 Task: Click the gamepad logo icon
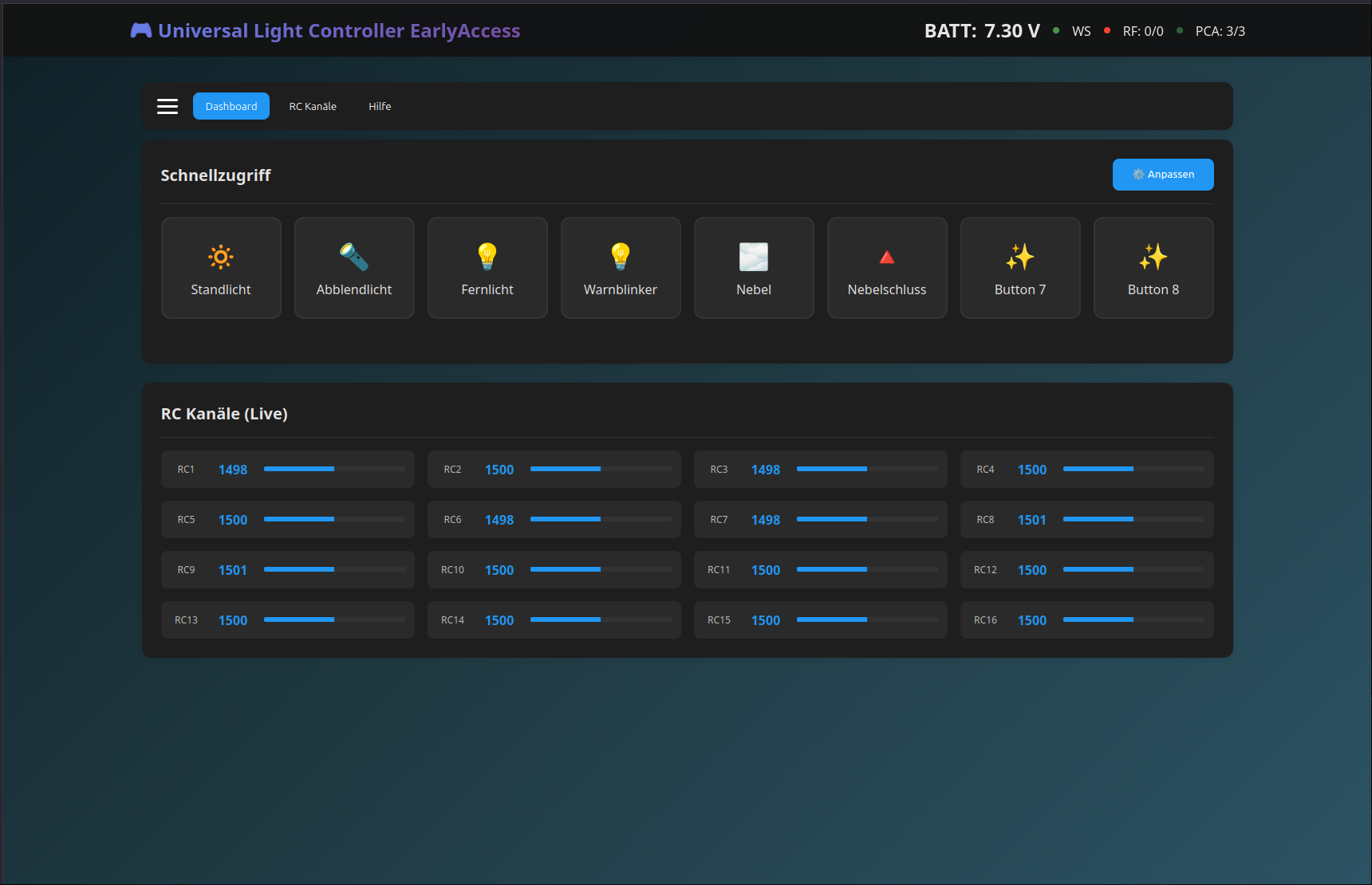tap(141, 31)
